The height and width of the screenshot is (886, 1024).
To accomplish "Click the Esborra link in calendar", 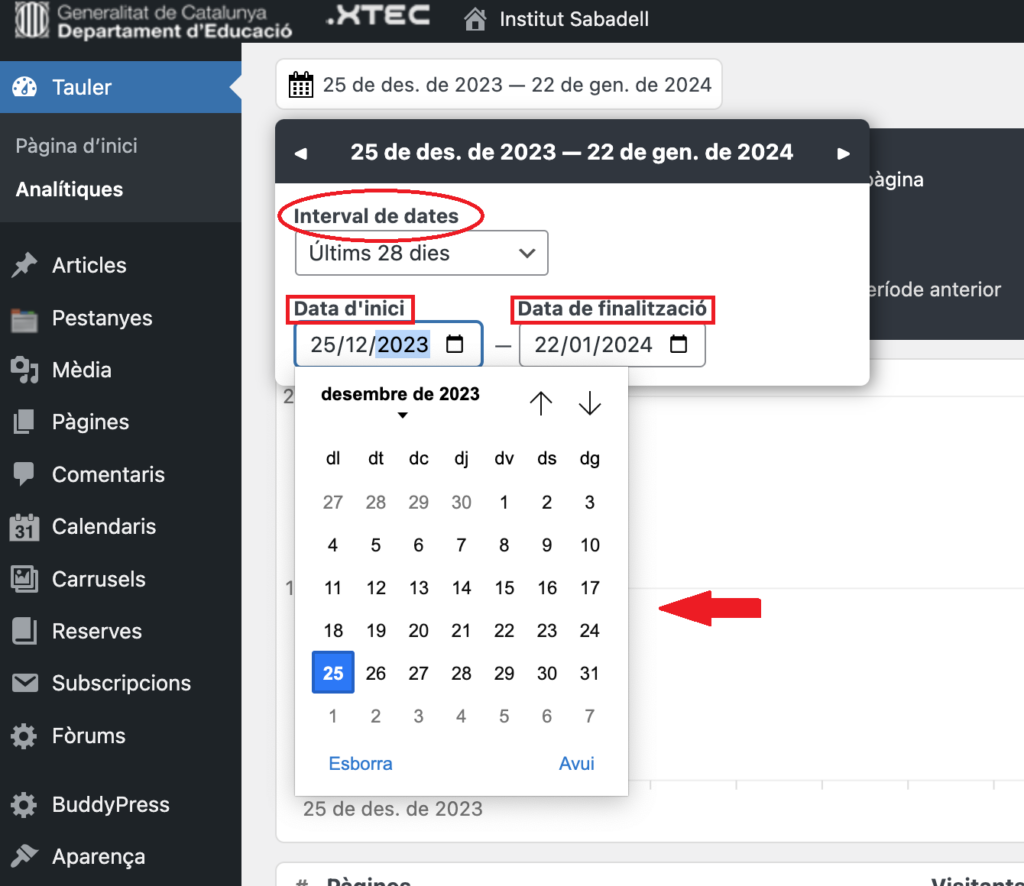I will pos(360,763).
